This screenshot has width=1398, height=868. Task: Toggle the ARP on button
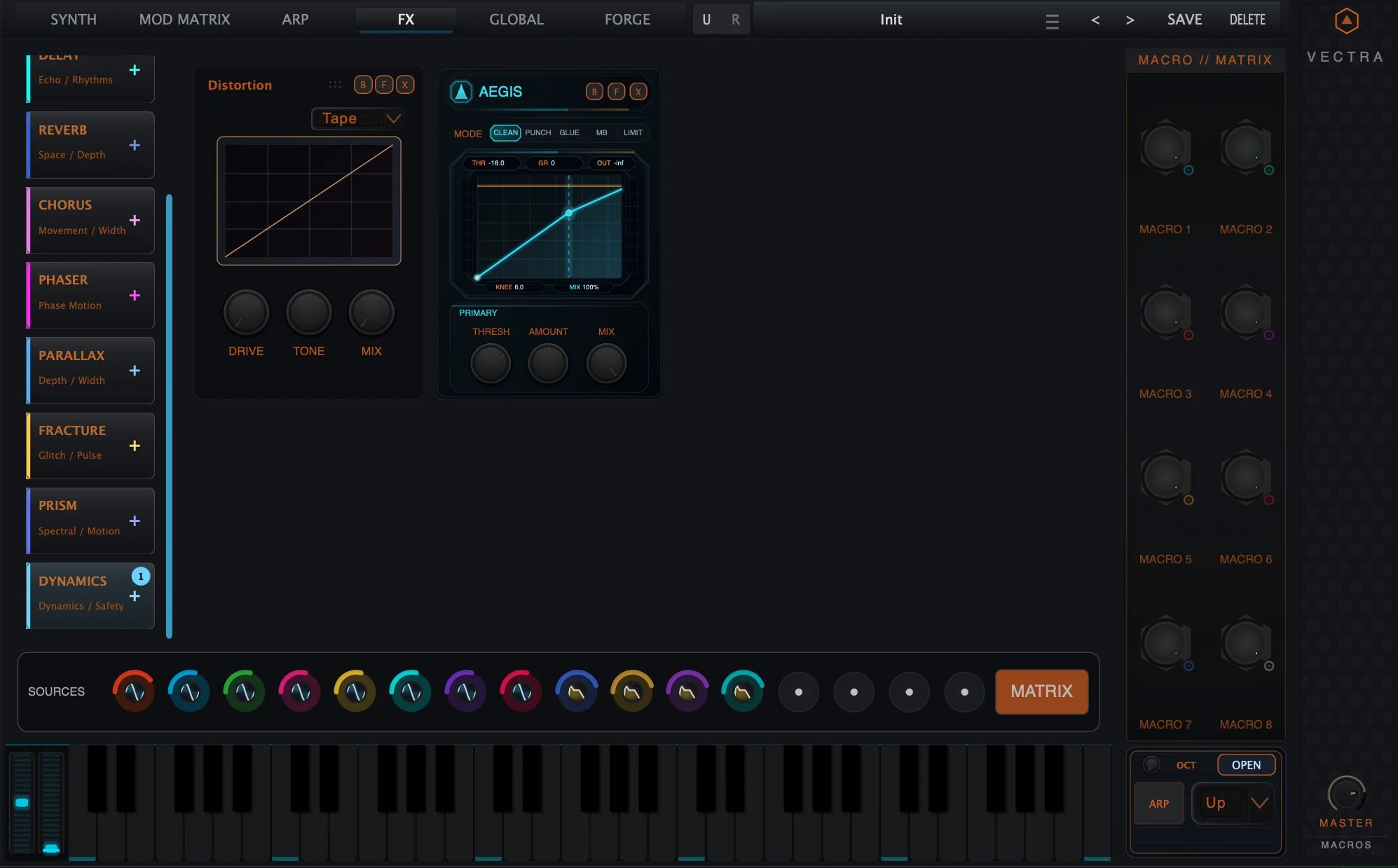(1159, 804)
